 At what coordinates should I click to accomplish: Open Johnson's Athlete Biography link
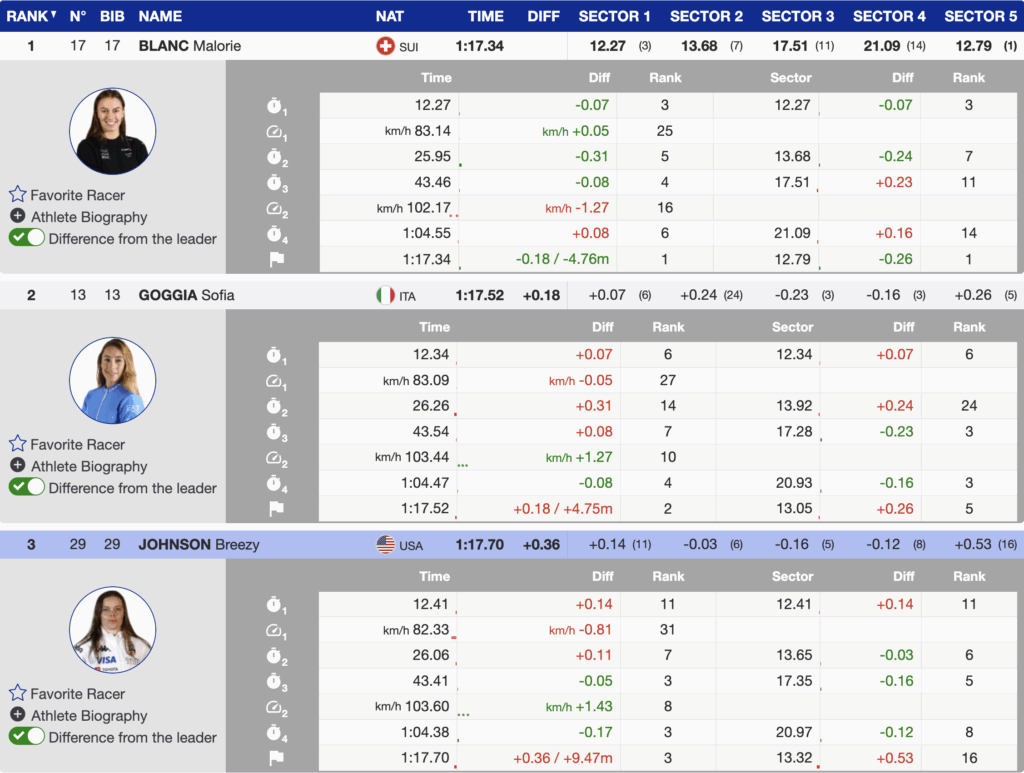88,716
